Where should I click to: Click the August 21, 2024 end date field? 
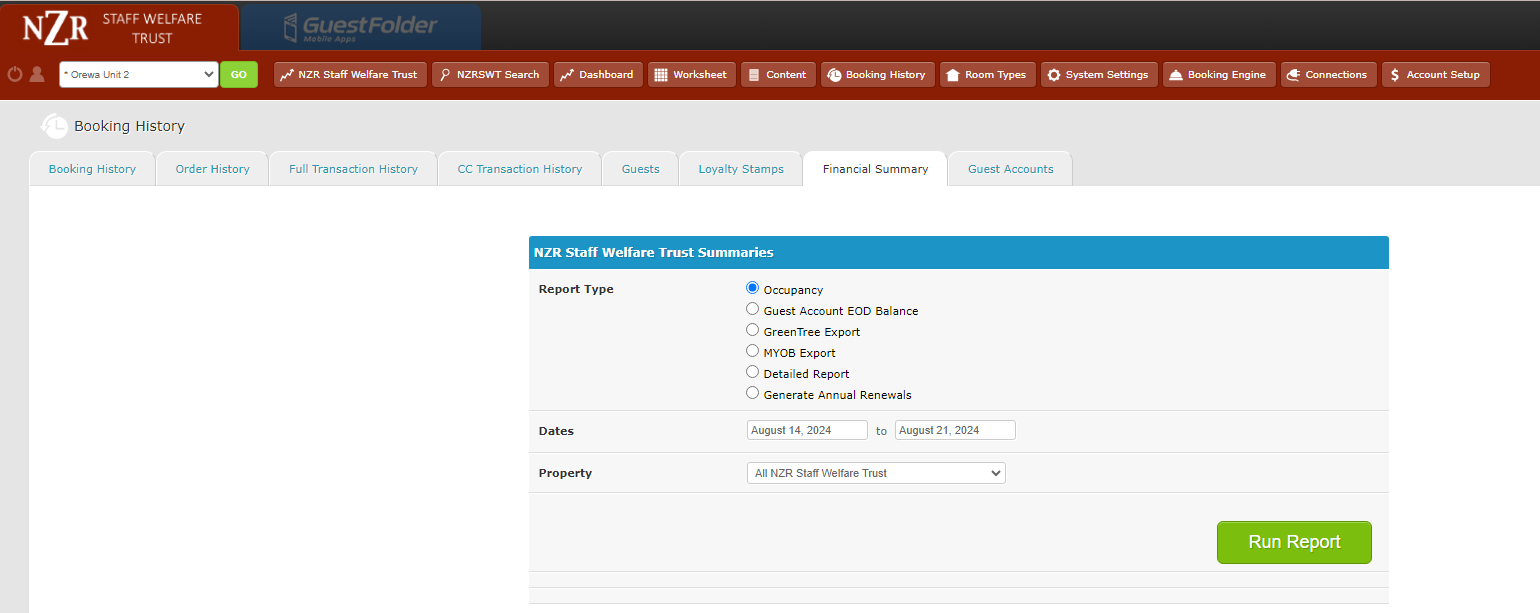click(955, 430)
